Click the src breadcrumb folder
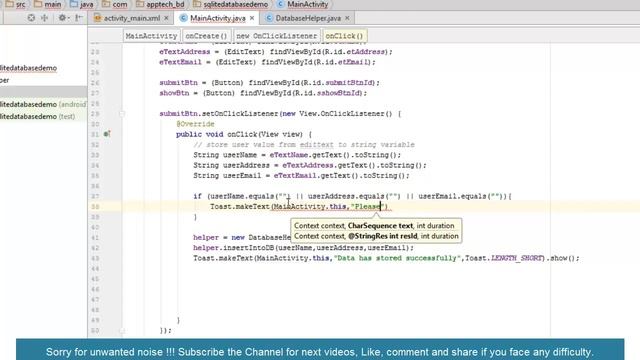640x360 pixels. 16,4
